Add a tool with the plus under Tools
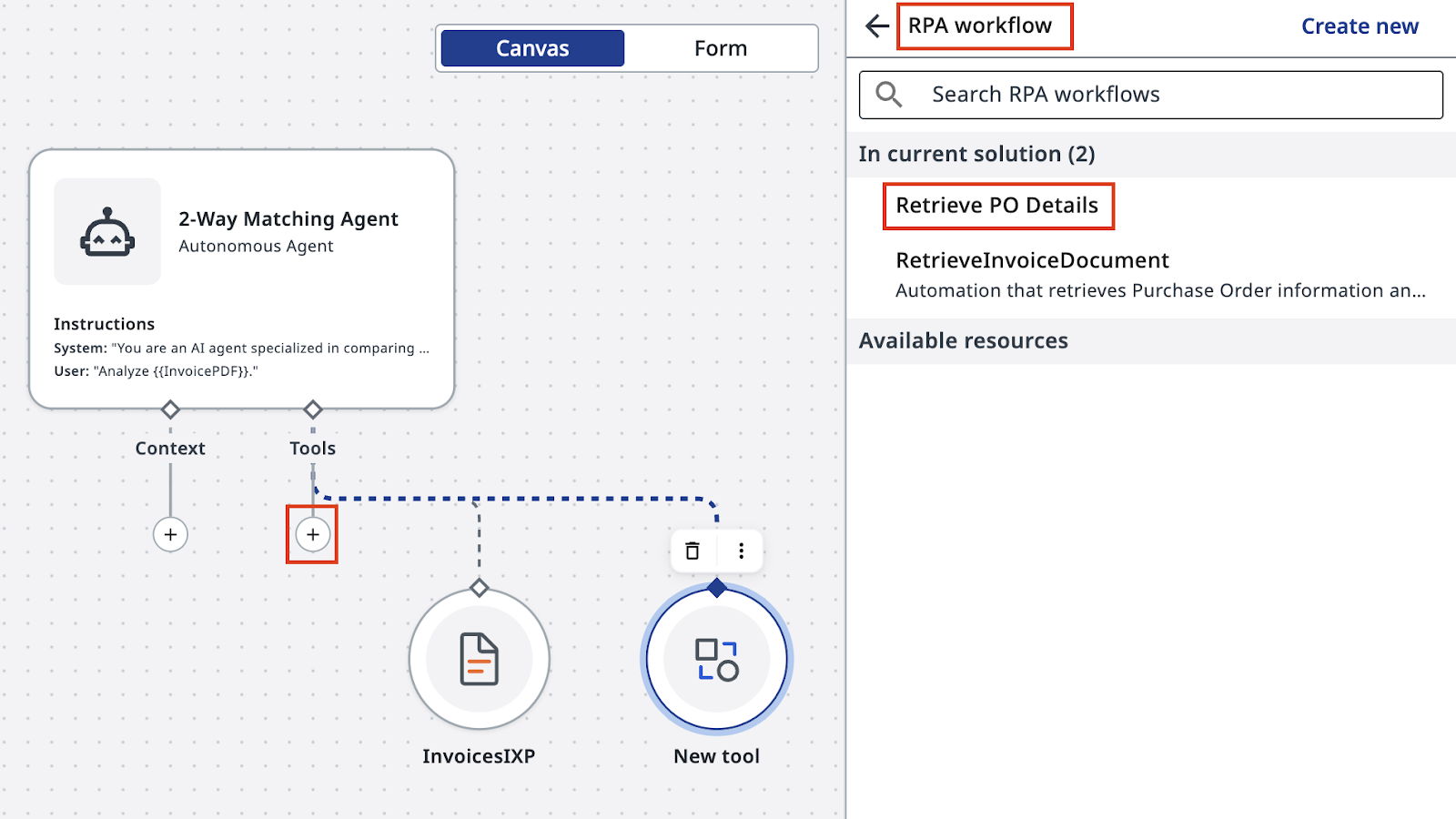 [312, 534]
